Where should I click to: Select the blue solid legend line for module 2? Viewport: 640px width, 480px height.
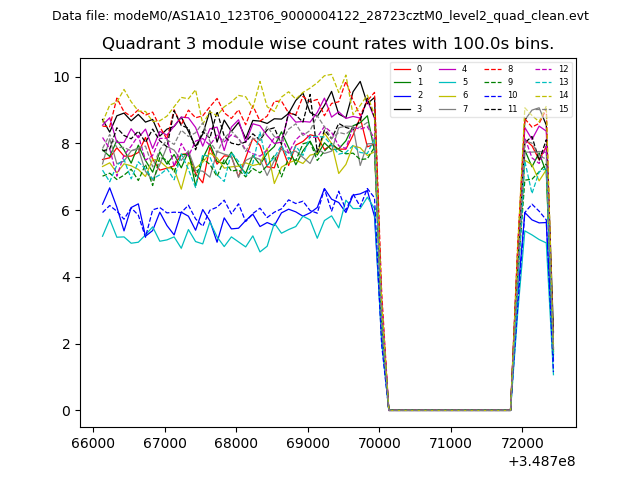(403, 95)
